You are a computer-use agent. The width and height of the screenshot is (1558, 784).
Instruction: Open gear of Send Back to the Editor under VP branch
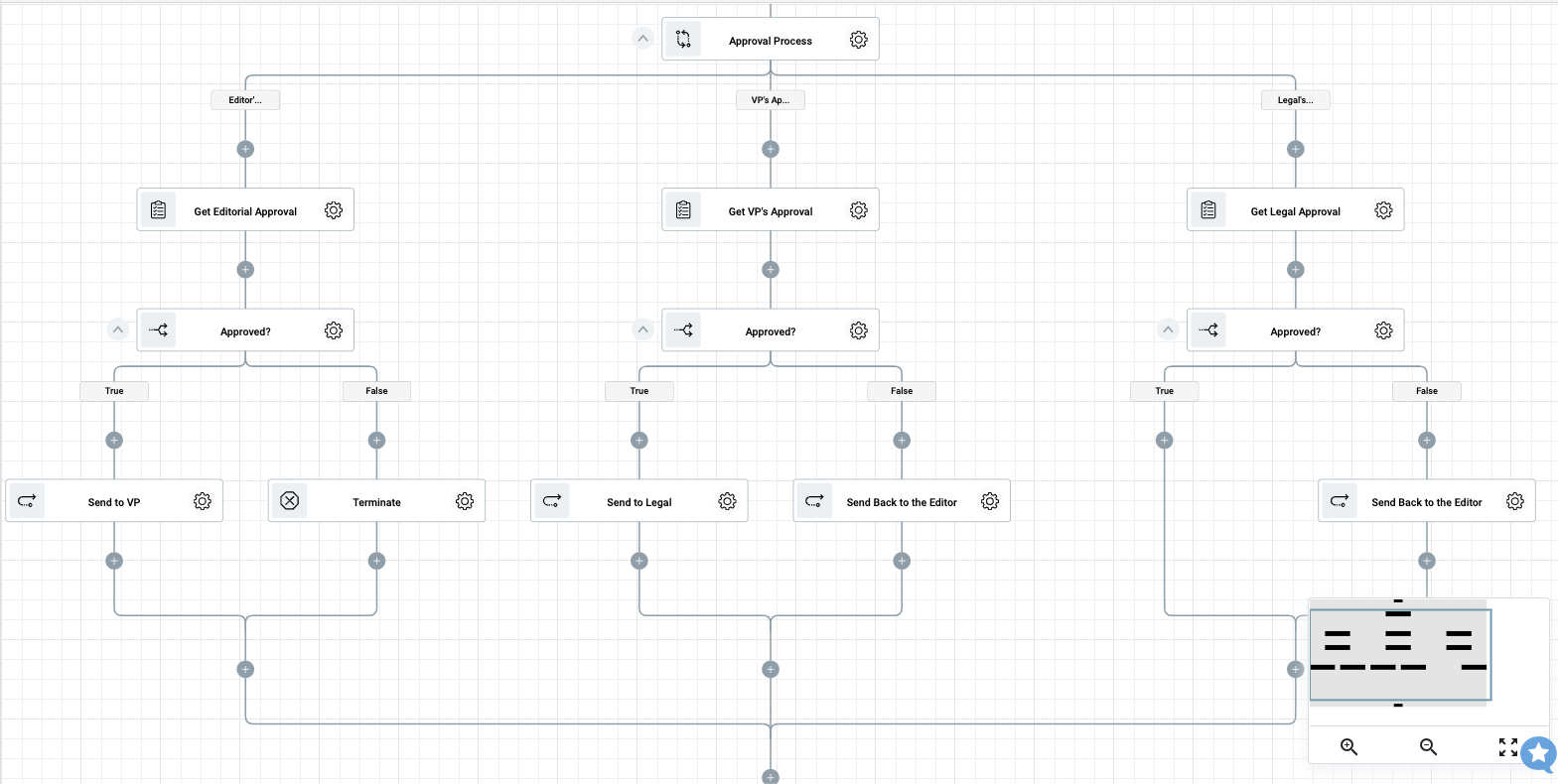[990, 501]
